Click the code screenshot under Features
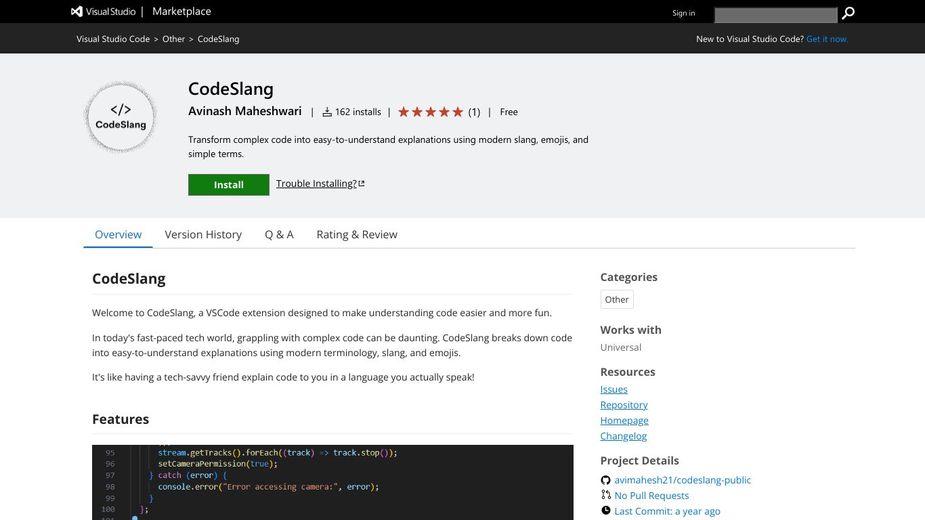 pos(333,482)
